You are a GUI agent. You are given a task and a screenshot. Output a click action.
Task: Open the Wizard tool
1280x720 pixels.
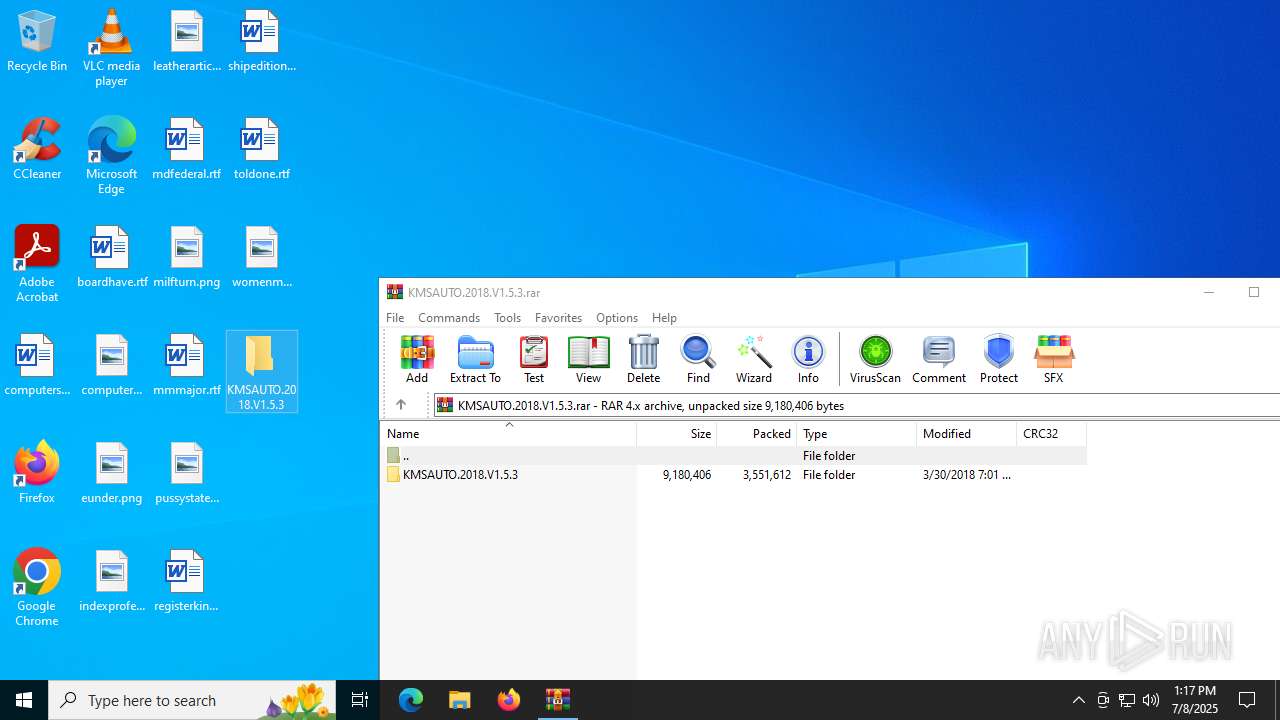pos(754,359)
